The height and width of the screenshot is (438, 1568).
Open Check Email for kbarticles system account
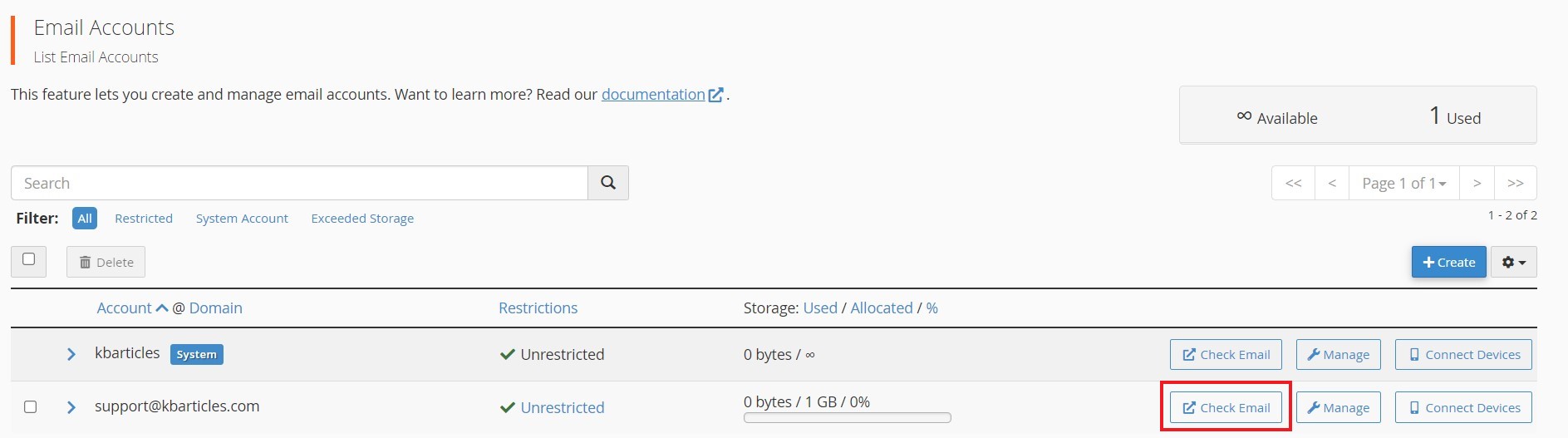point(1226,354)
